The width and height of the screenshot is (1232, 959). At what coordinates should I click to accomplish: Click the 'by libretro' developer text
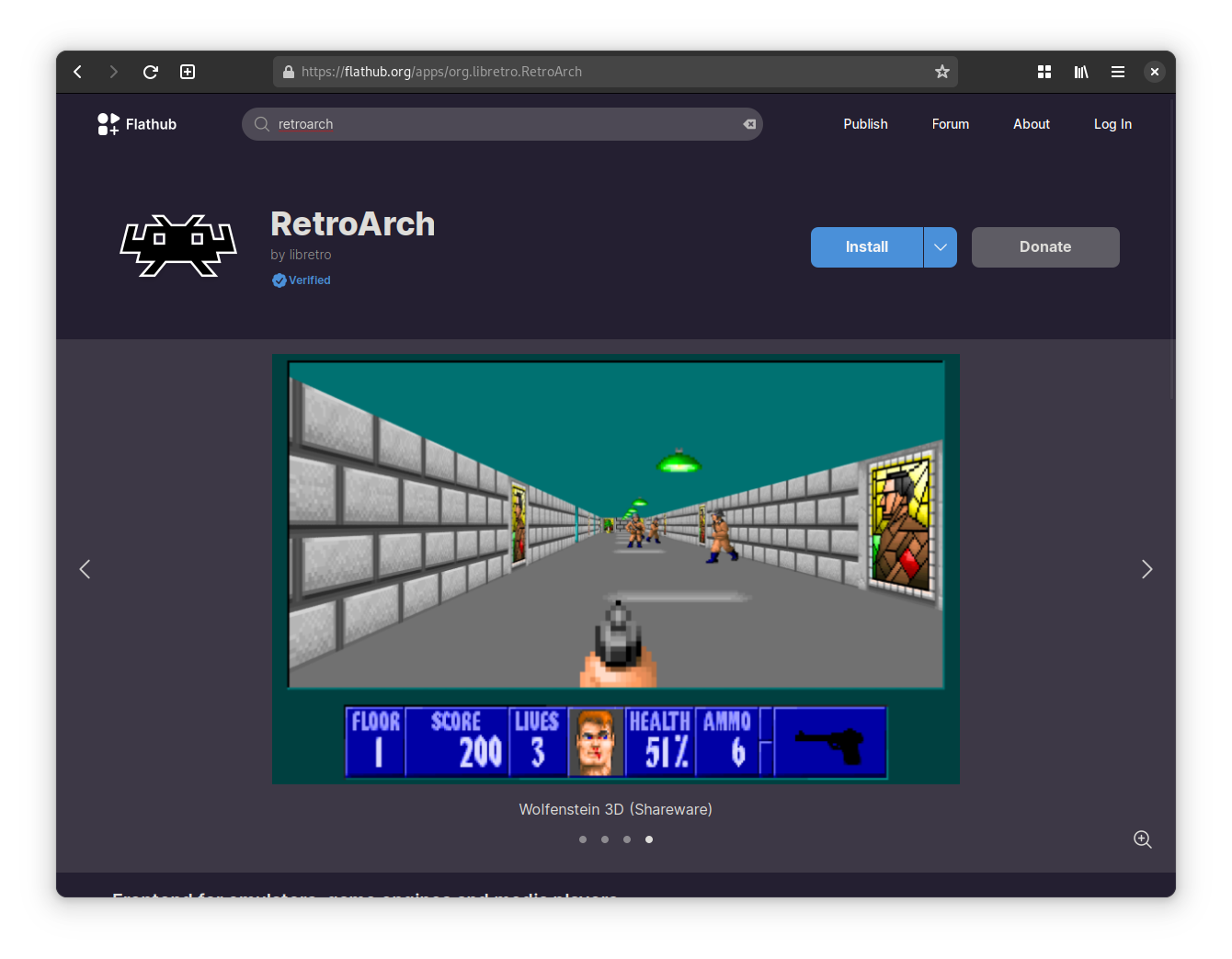[x=301, y=255]
